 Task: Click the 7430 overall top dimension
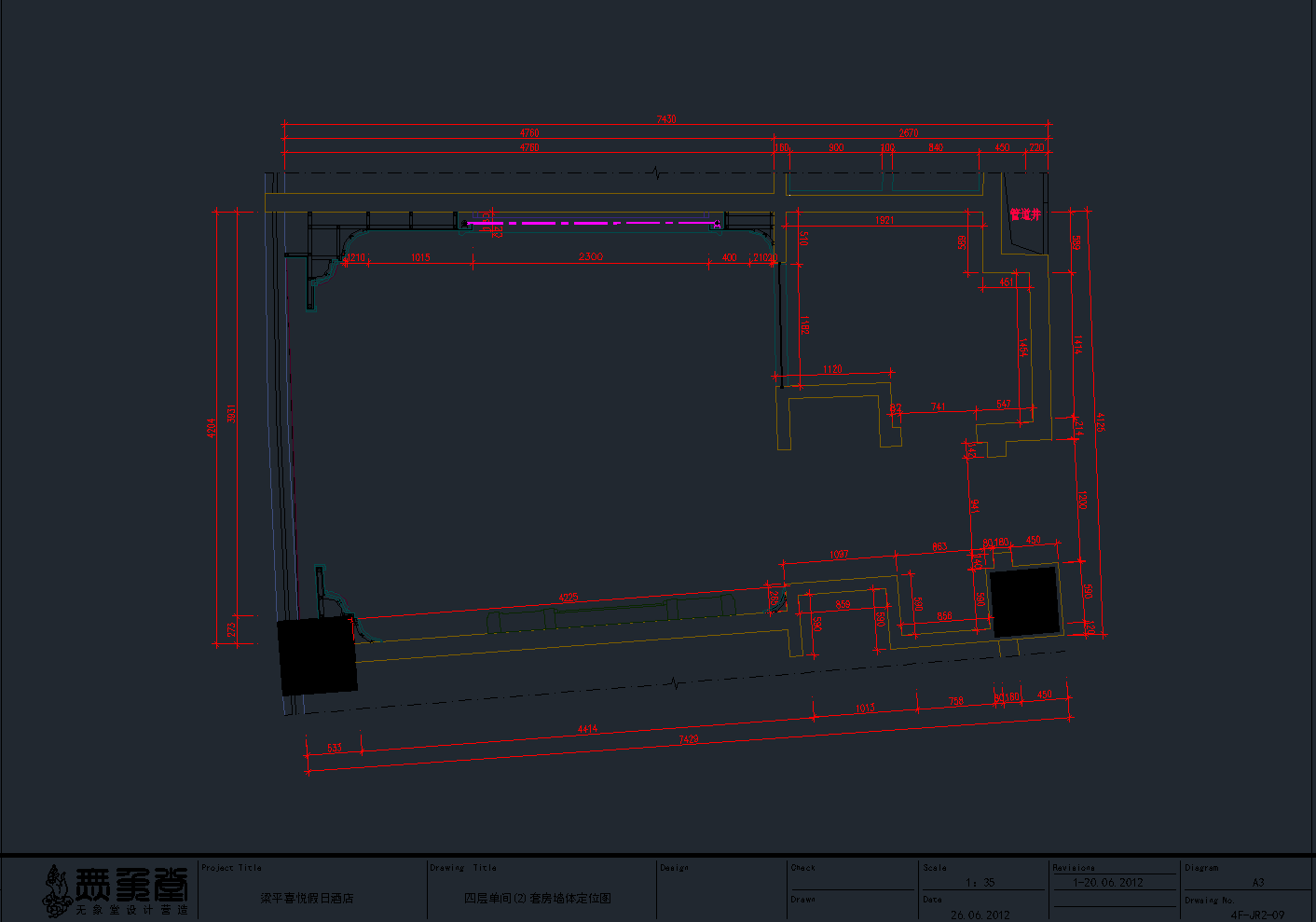[x=665, y=119]
